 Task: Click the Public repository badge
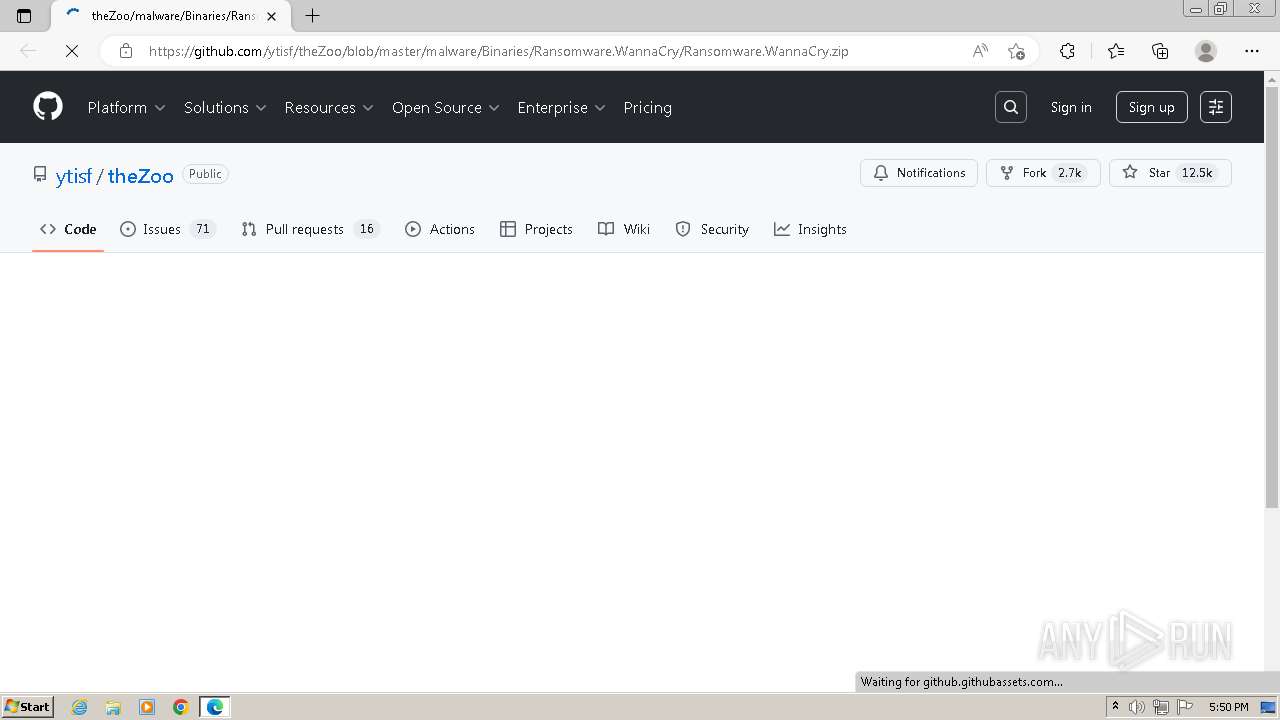click(x=205, y=174)
